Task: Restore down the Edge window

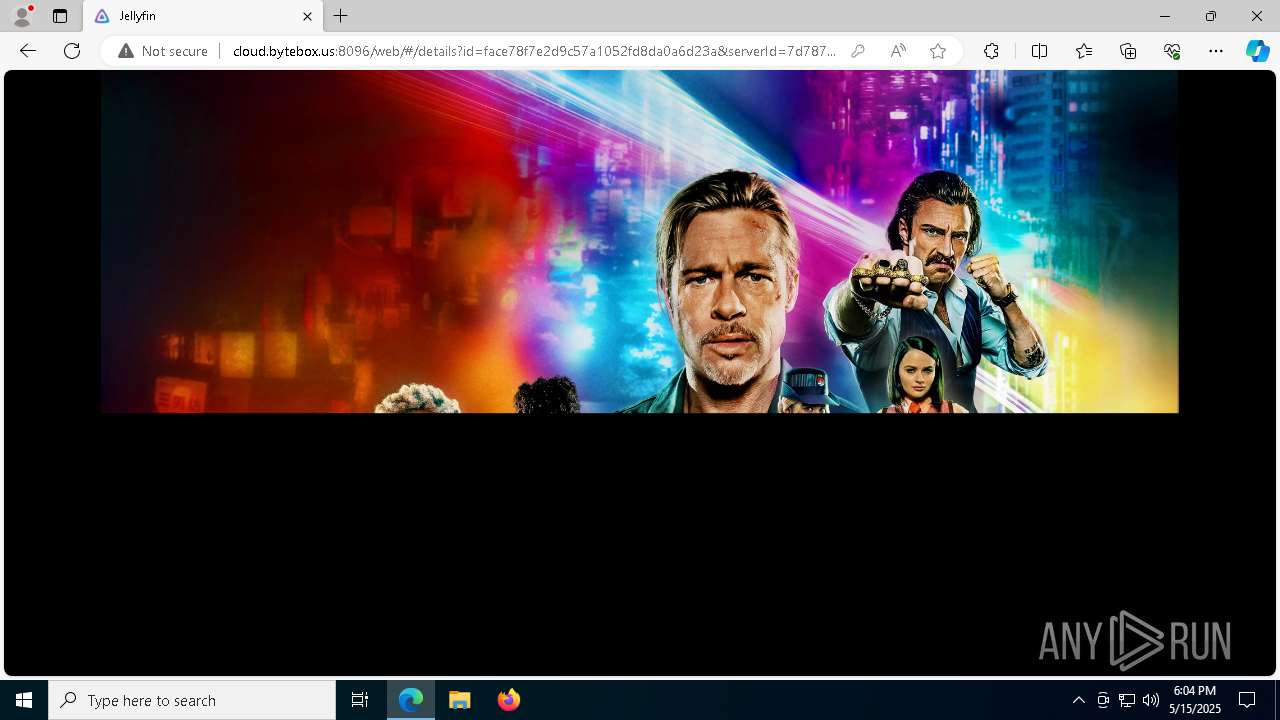Action: click(x=1211, y=16)
